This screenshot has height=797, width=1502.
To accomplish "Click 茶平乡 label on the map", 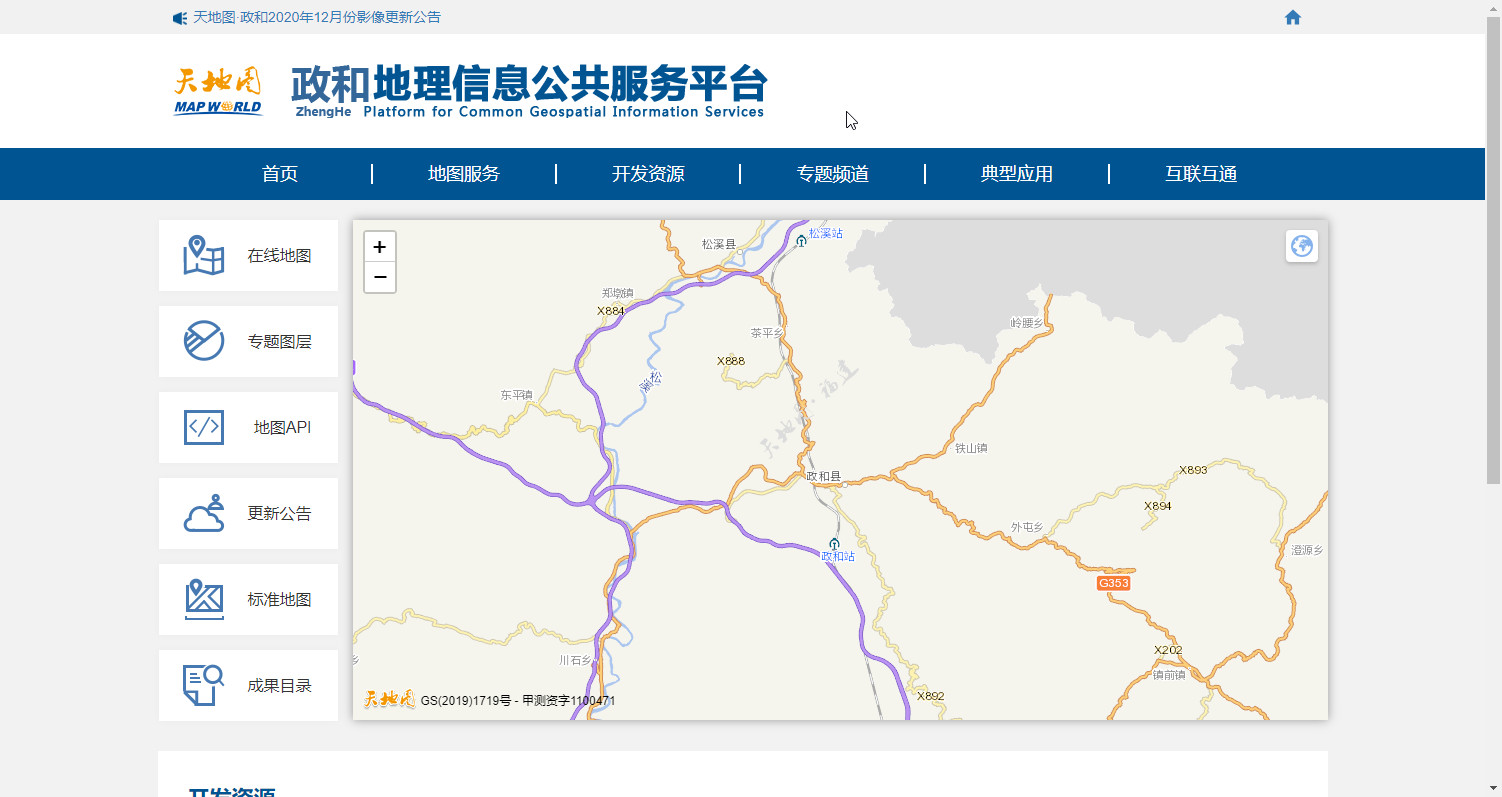I will click(768, 333).
